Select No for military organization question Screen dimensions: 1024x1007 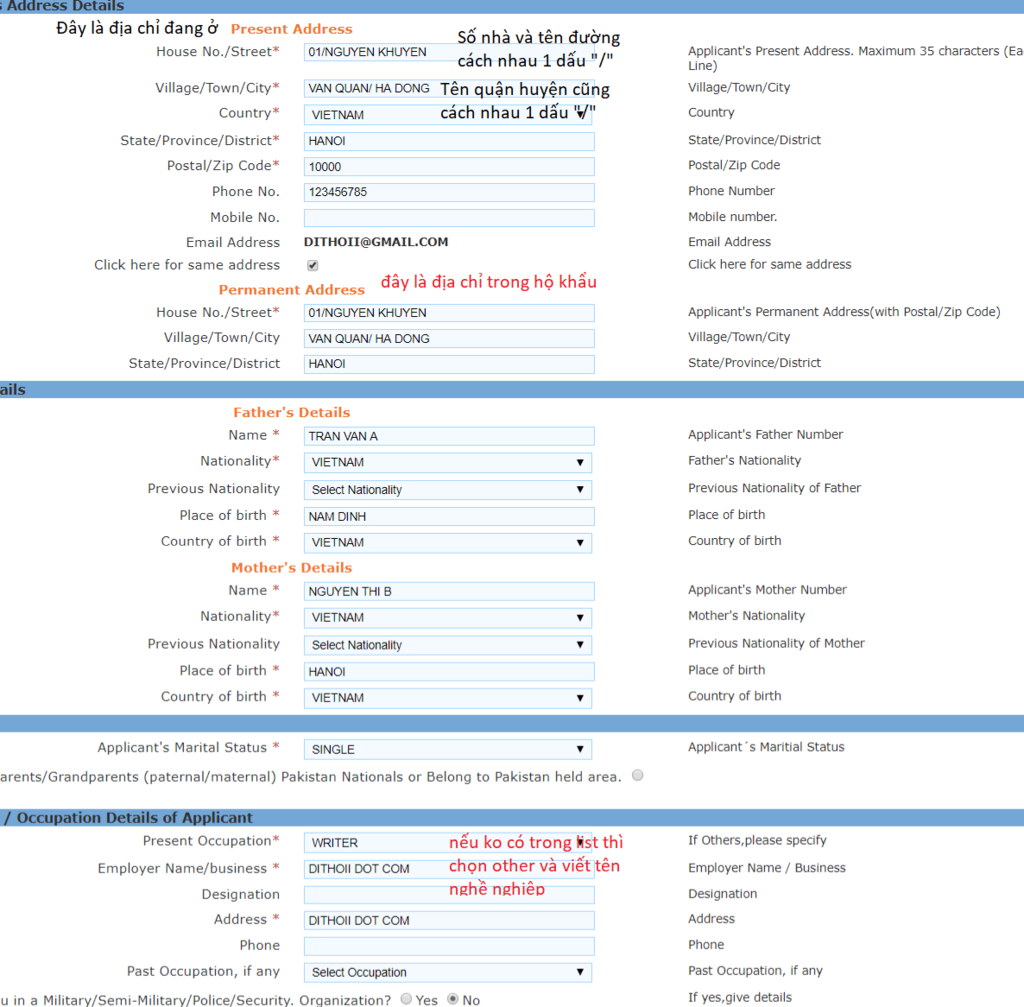pos(453,999)
